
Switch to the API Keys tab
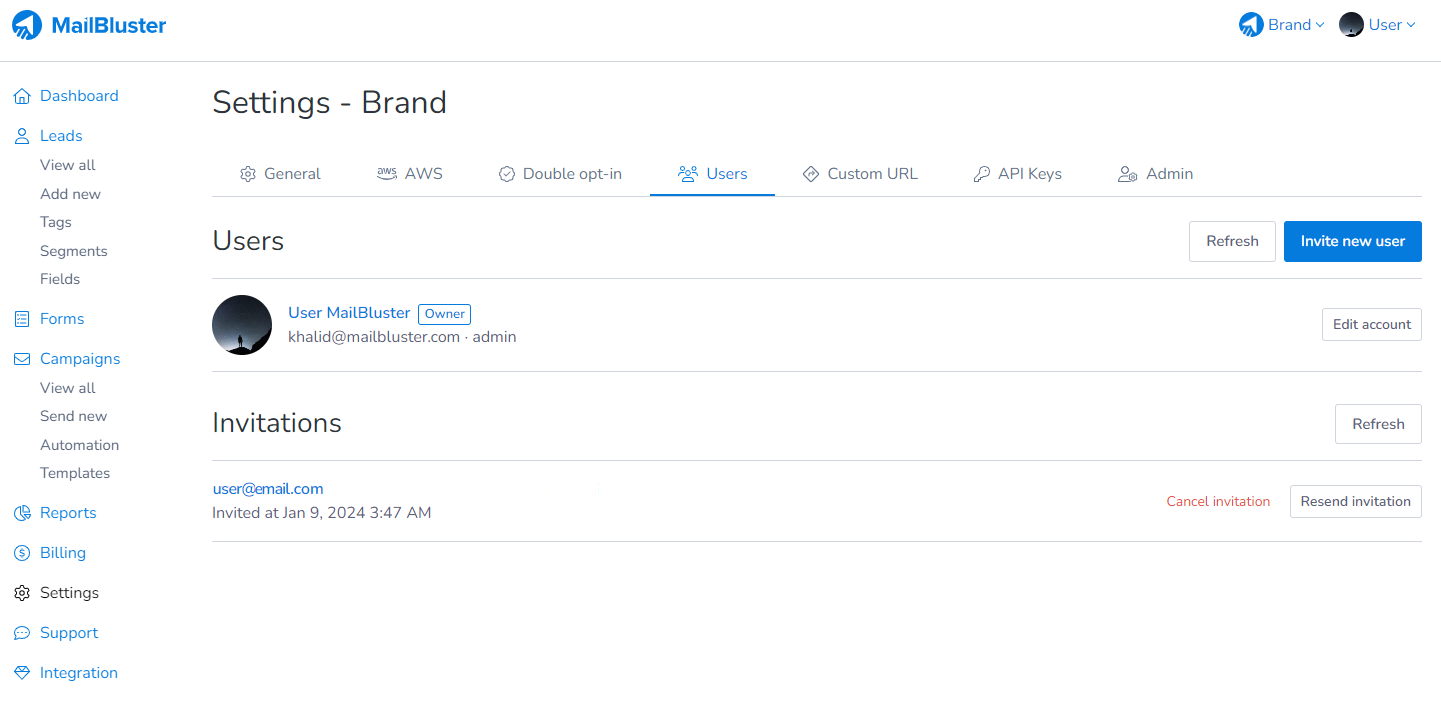pyautogui.click(x=1017, y=174)
